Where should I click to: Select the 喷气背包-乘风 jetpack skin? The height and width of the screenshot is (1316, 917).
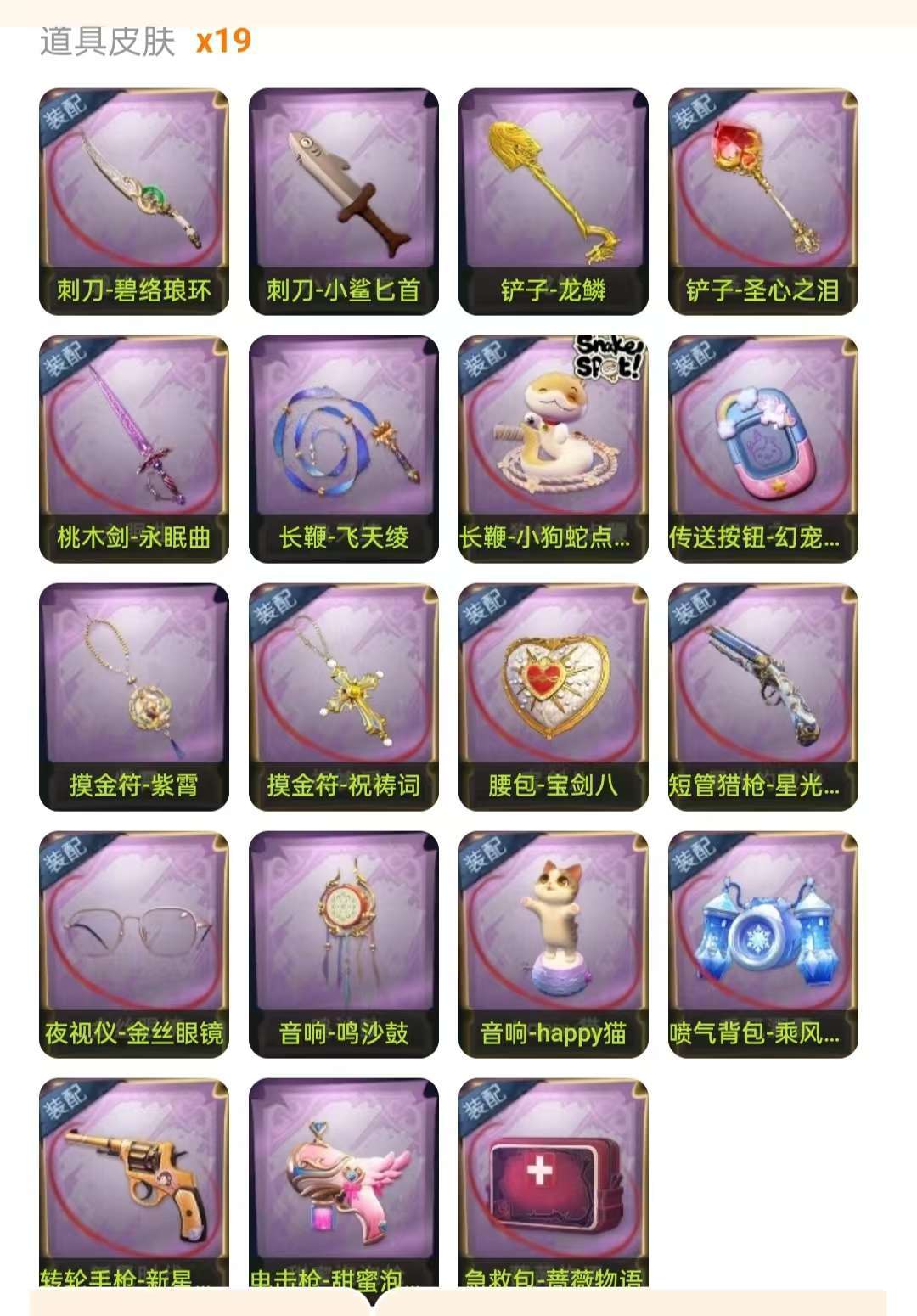click(763, 946)
